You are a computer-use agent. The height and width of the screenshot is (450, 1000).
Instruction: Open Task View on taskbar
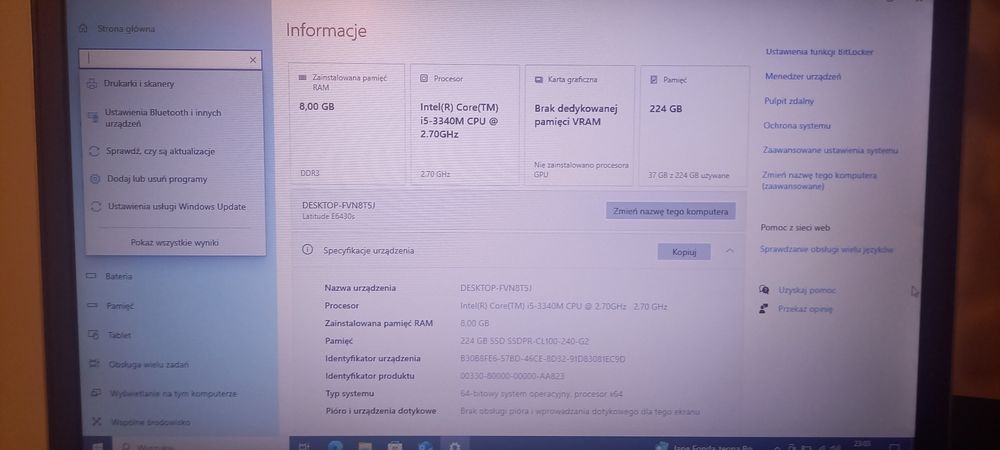(305, 445)
